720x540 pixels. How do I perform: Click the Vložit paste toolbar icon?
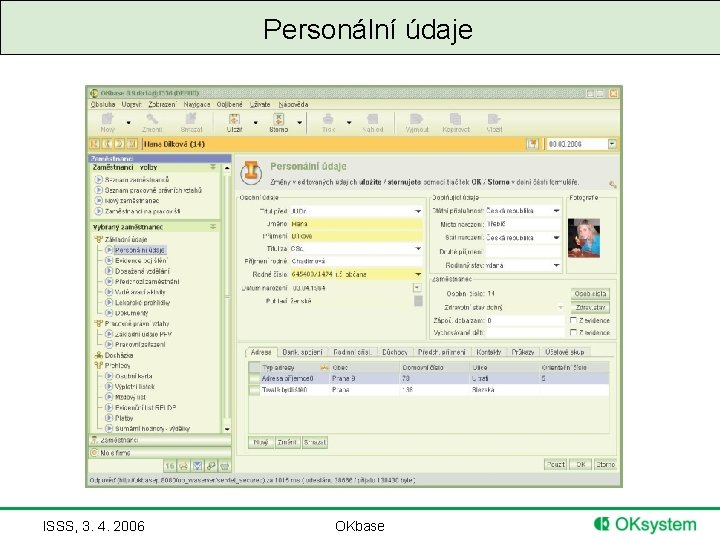click(x=494, y=119)
